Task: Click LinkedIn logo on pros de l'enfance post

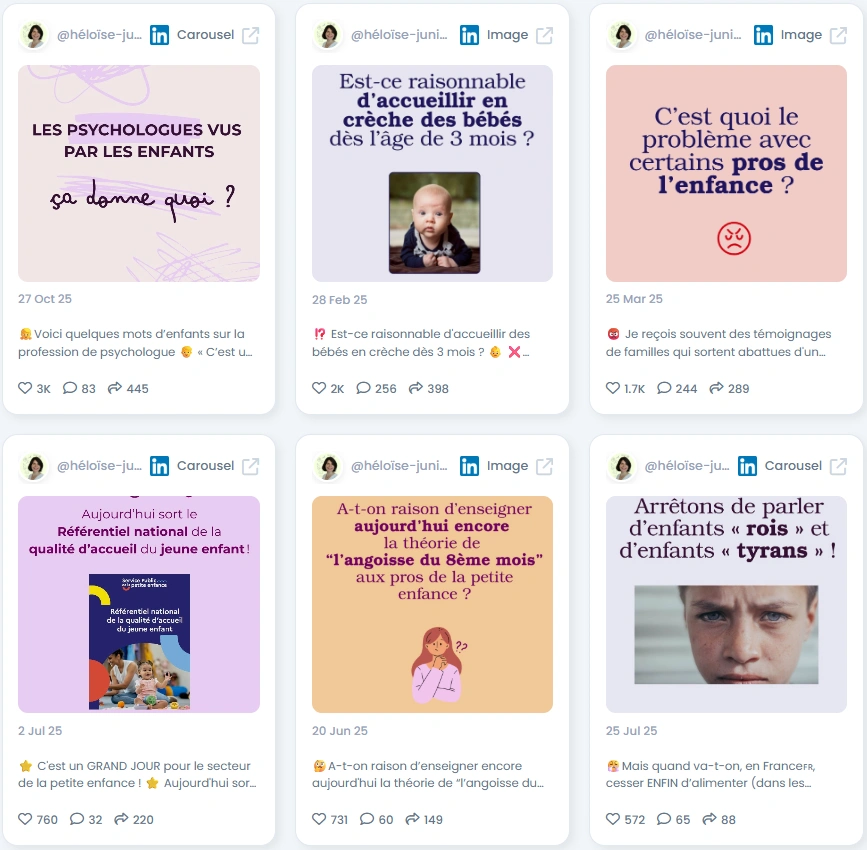Action: pos(763,35)
